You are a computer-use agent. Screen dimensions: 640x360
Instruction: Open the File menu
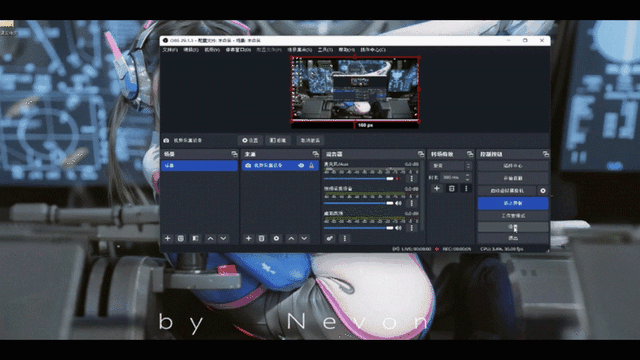(x=170, y=50)
